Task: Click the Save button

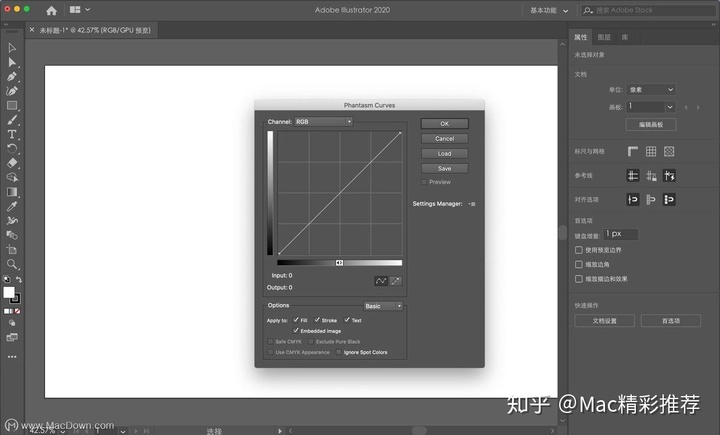Action: [x=444, y=169]
